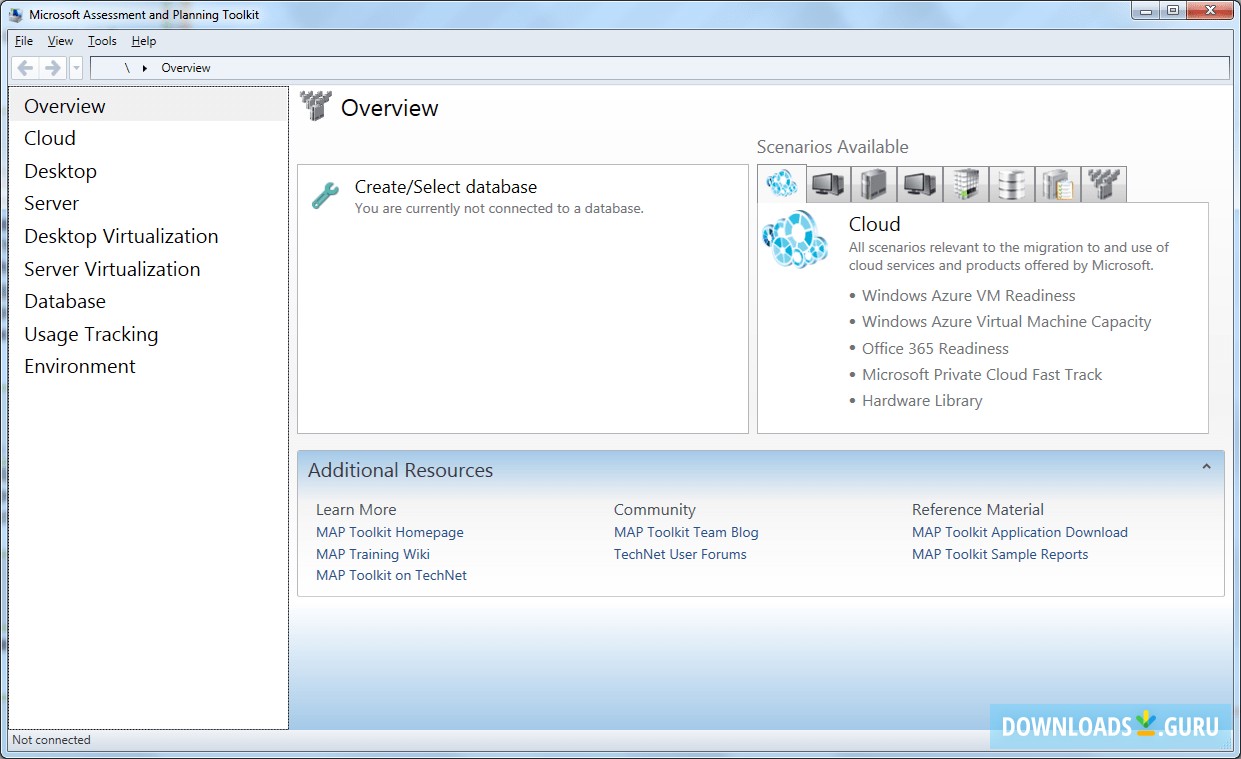Image resolution: width=1241 pixels, height=759 pixels.
Task: Click Microsoft Private Cloud Fast Track scenario
Action: [982, 374]
